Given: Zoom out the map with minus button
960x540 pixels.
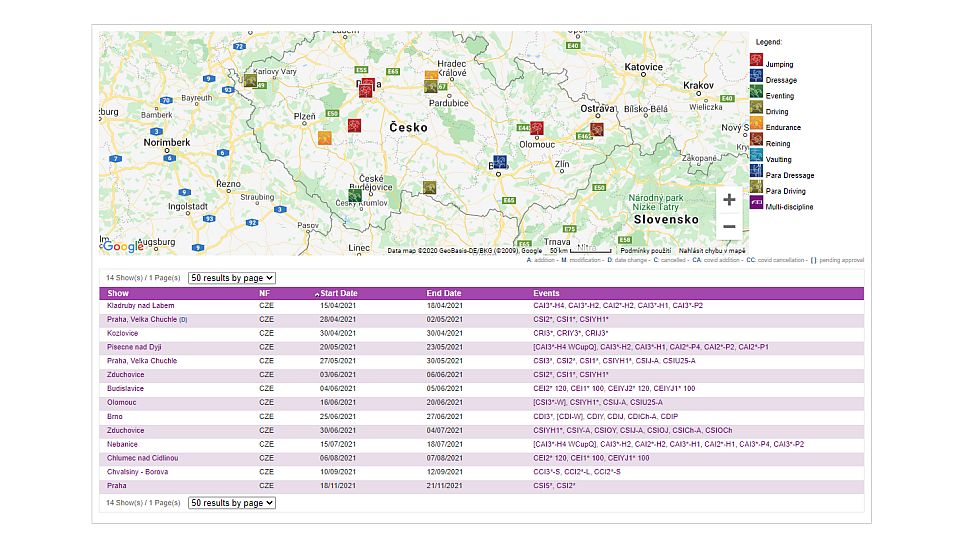Looking at the screenshot, I should point(729,227).
